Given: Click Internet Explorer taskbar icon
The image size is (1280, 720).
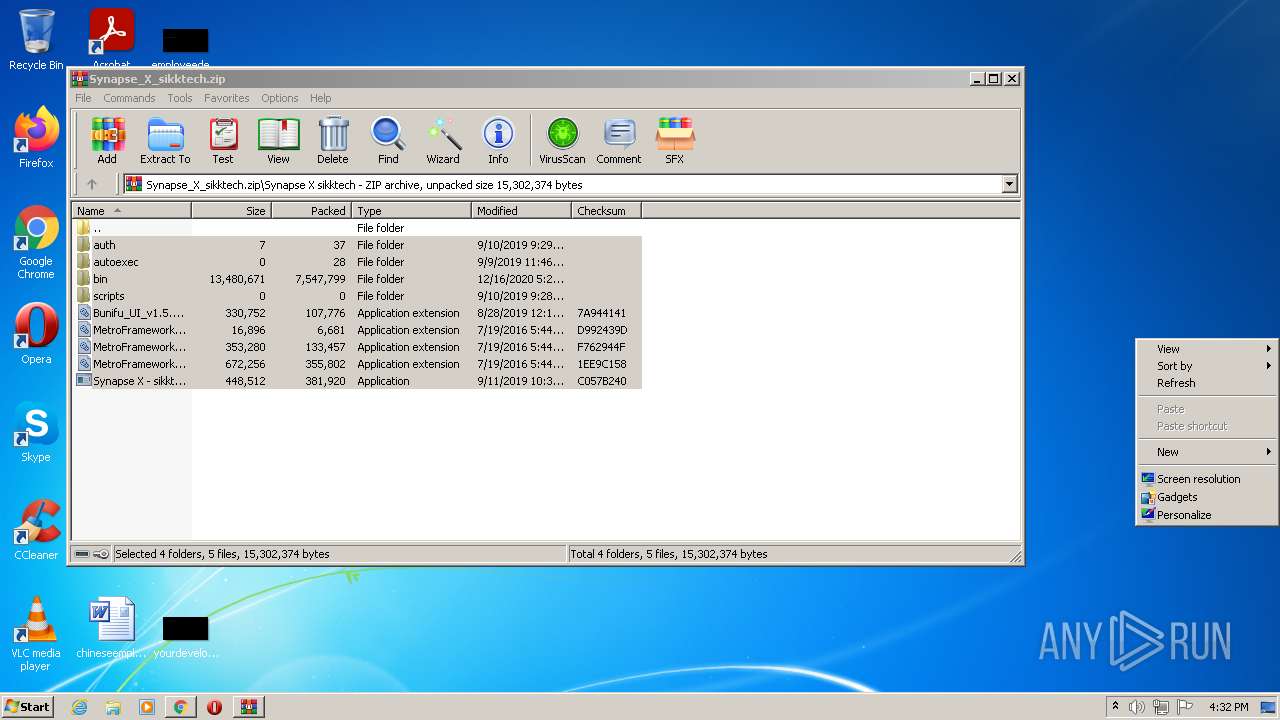Looking at the screenshot, I should [x=80, y=707].
